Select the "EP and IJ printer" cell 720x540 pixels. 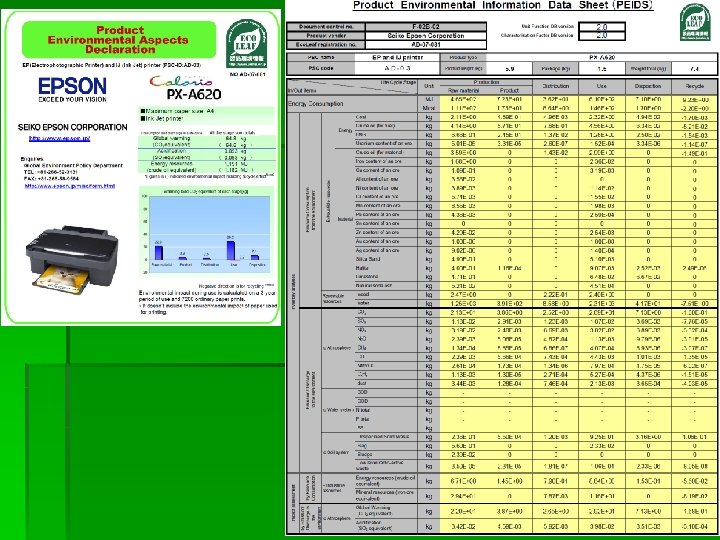pyautogui.click(x=397, y=57)
